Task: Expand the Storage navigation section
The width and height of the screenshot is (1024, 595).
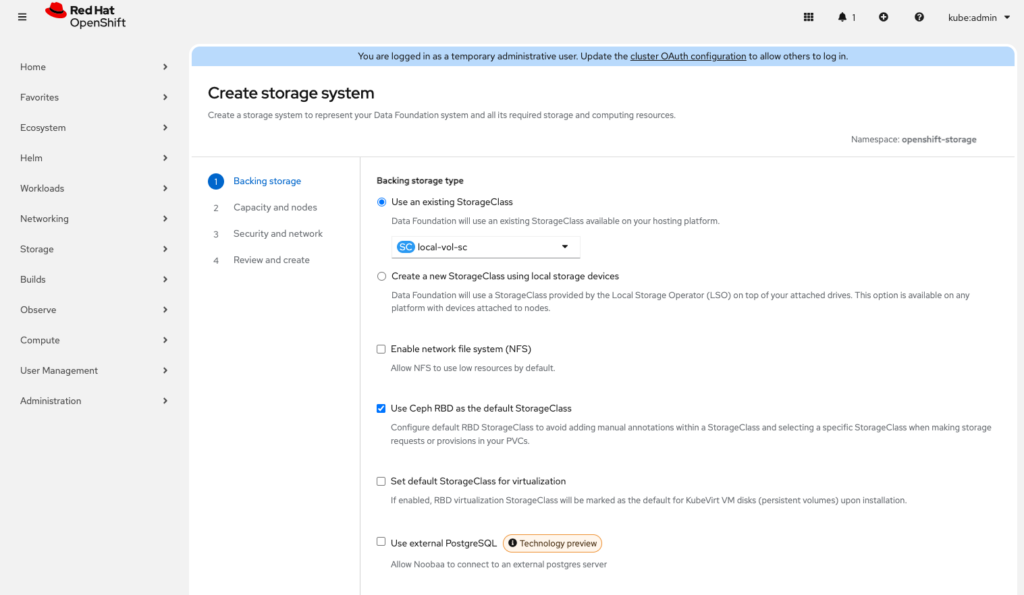Action: click(94, 249)
